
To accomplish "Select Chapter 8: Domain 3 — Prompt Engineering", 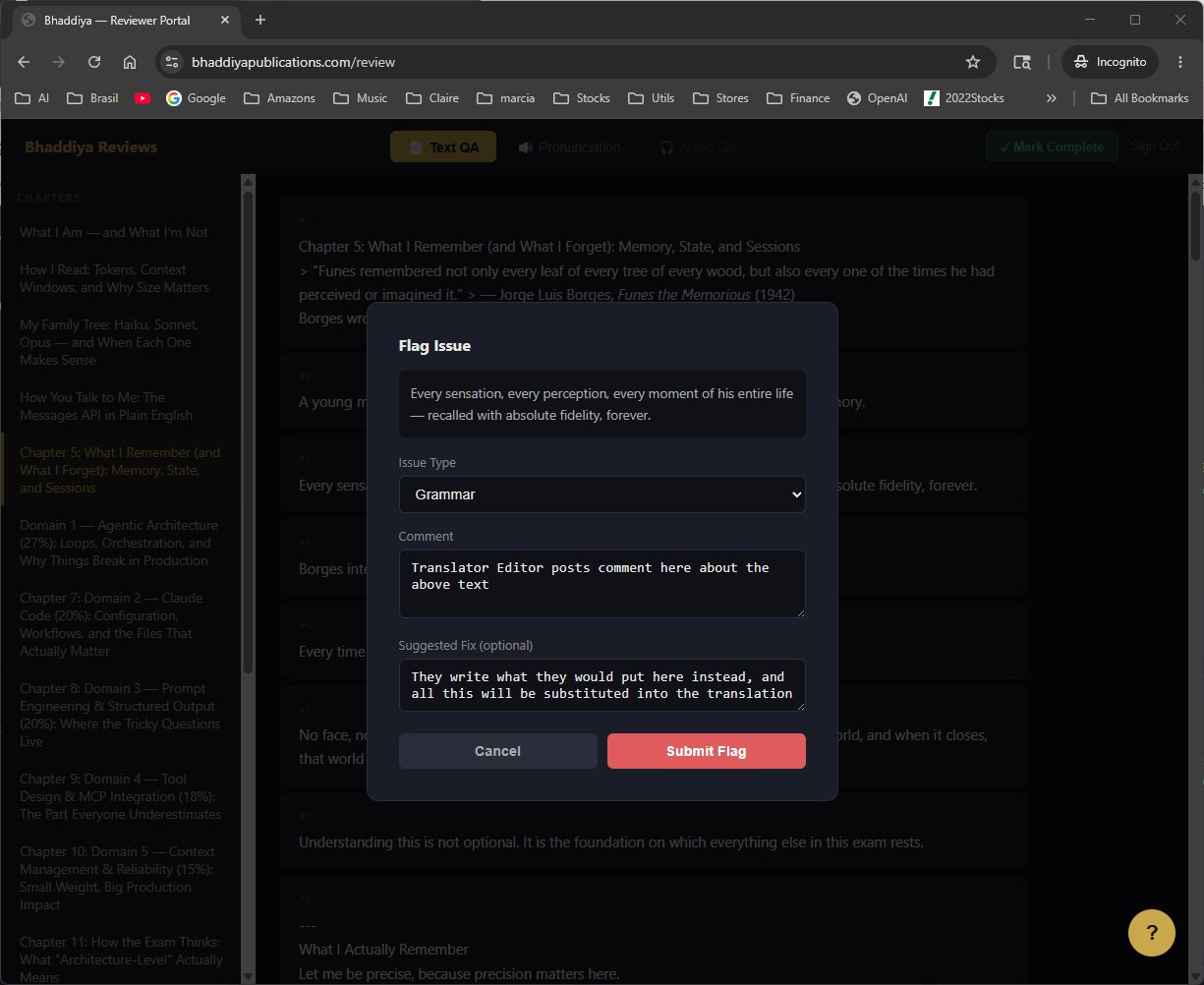I will tap(120, 715).
